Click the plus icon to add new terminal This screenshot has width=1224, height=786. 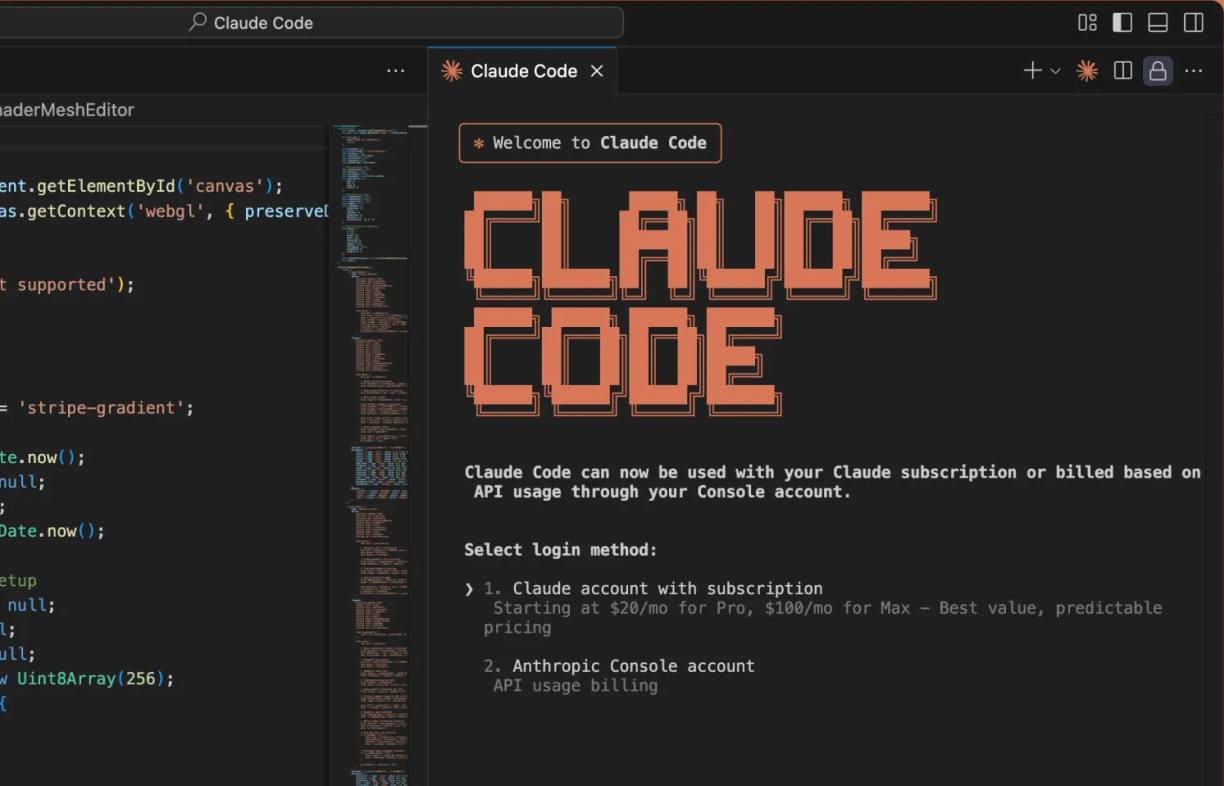click(x=1032, y=71)
